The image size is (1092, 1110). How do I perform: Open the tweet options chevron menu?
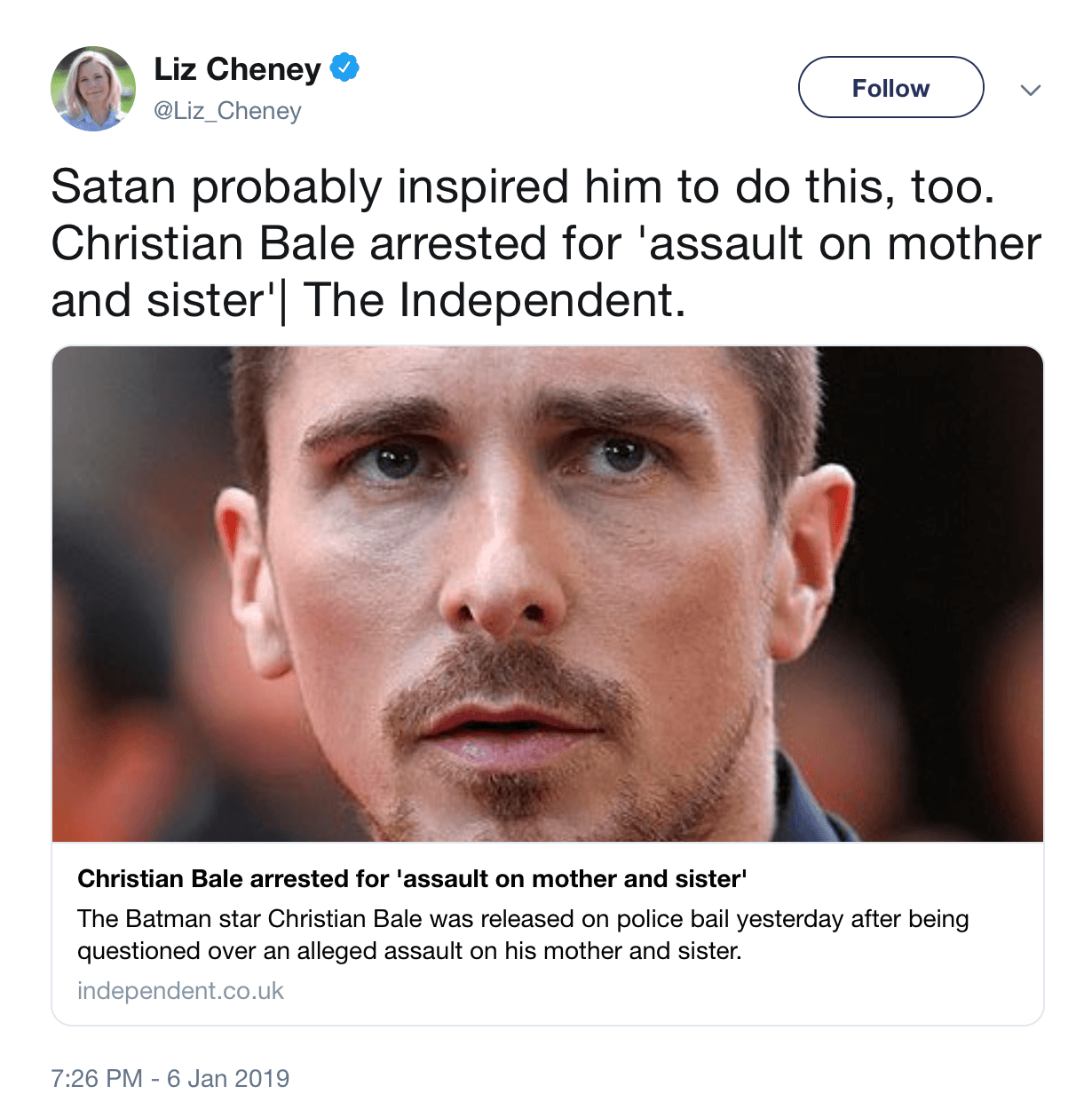pos(1030,90)
